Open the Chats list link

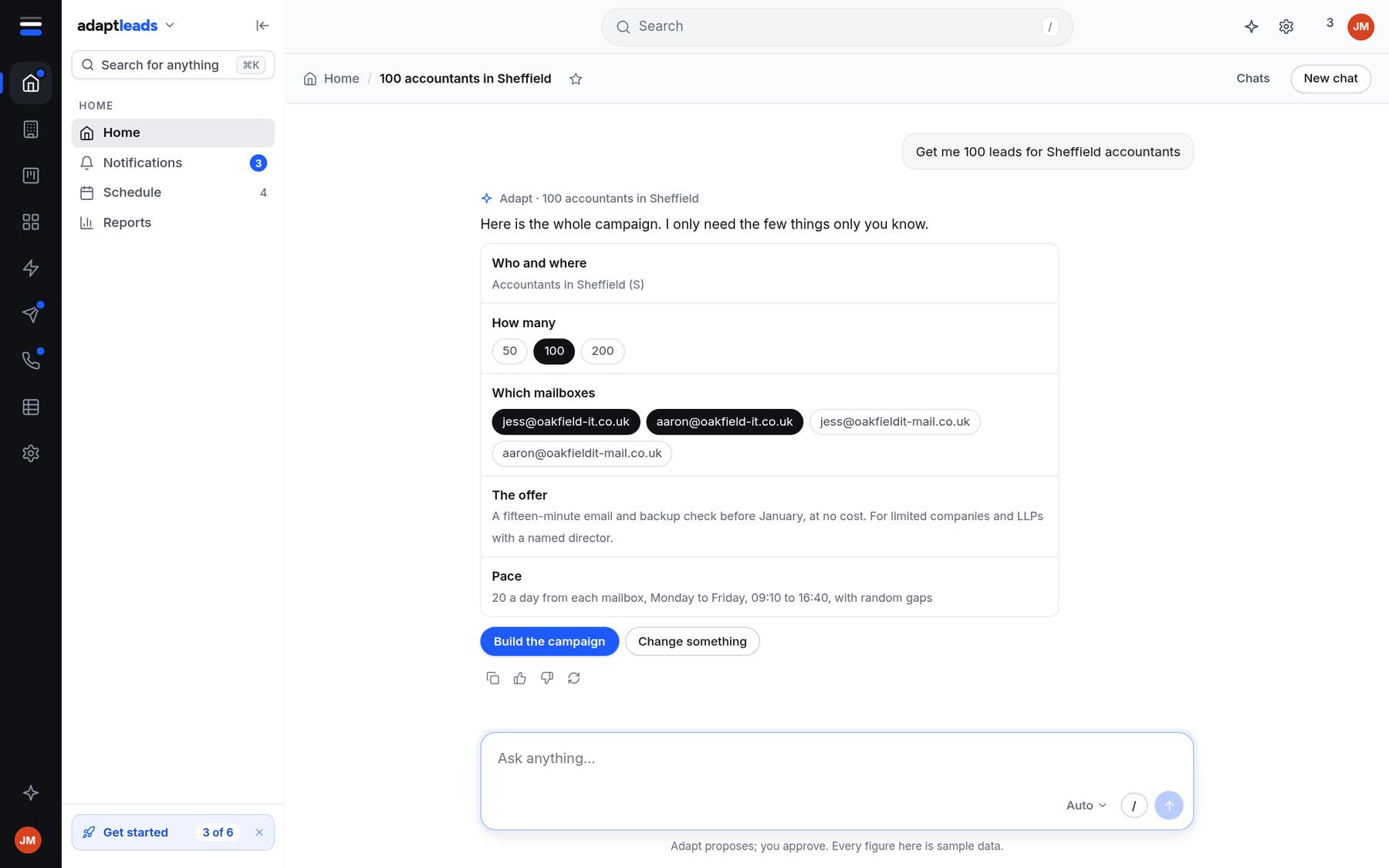pos(1252,79)
